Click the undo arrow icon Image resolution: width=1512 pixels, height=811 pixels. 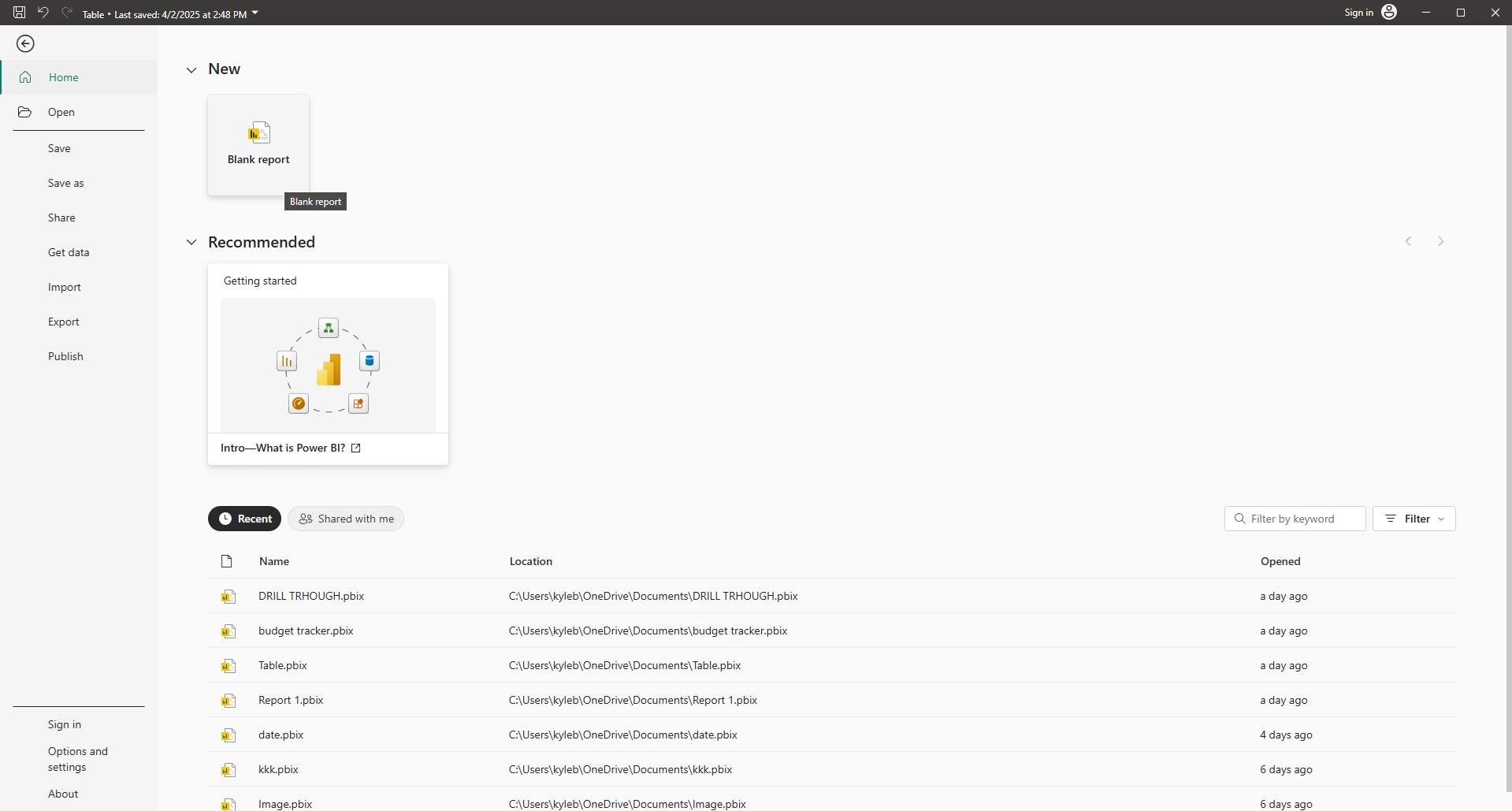43,13
